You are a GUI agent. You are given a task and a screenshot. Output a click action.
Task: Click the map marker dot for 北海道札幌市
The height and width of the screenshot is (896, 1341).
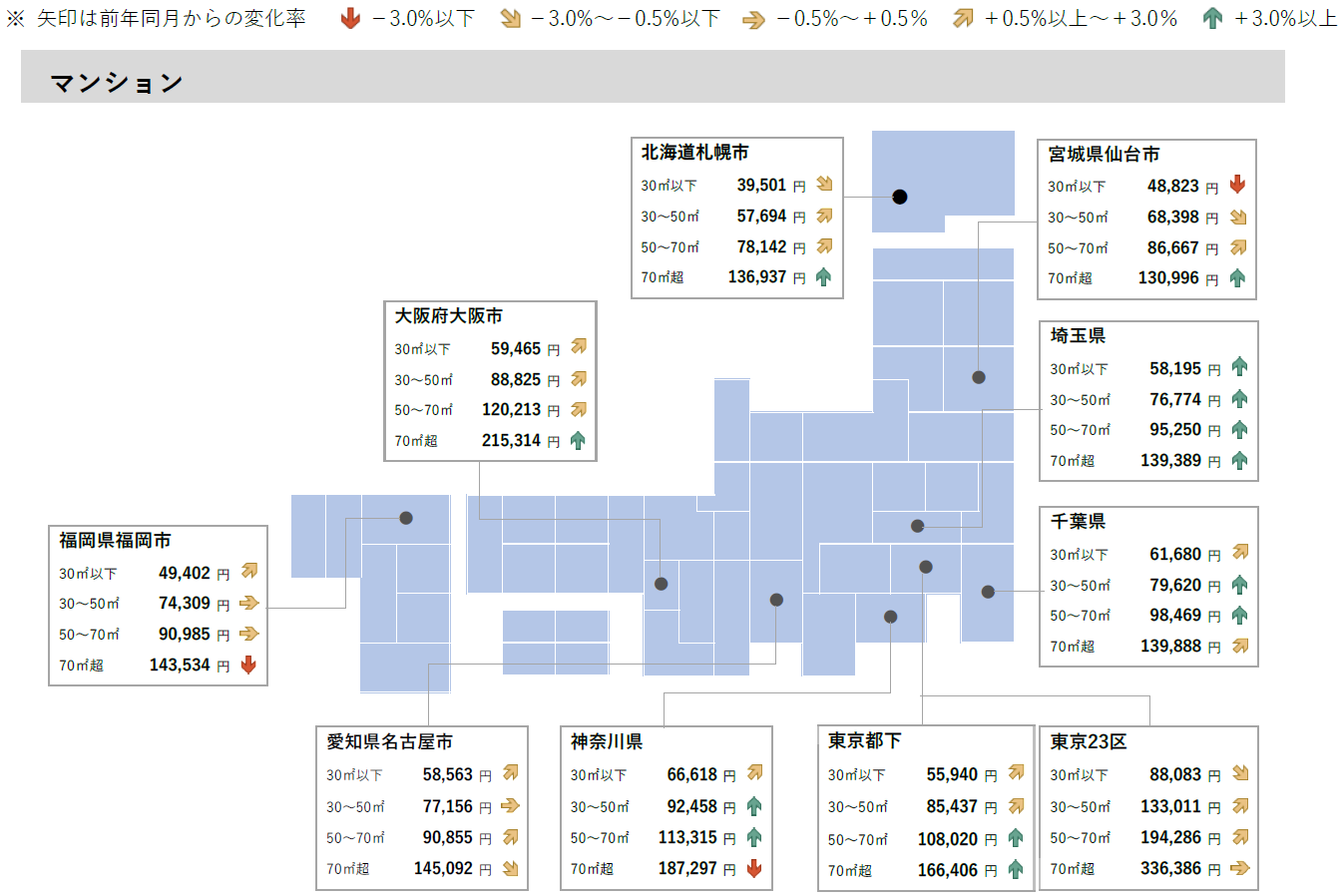[899, 196]
